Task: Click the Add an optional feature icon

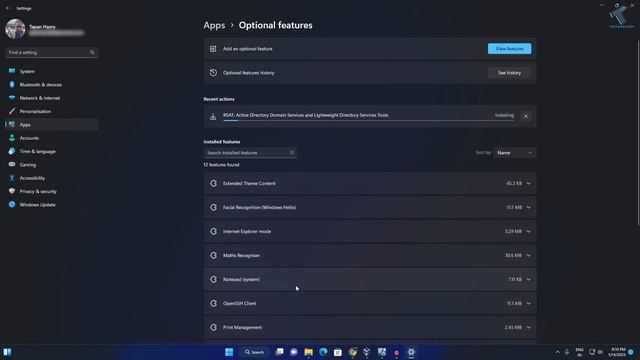Action: (213, 49)
